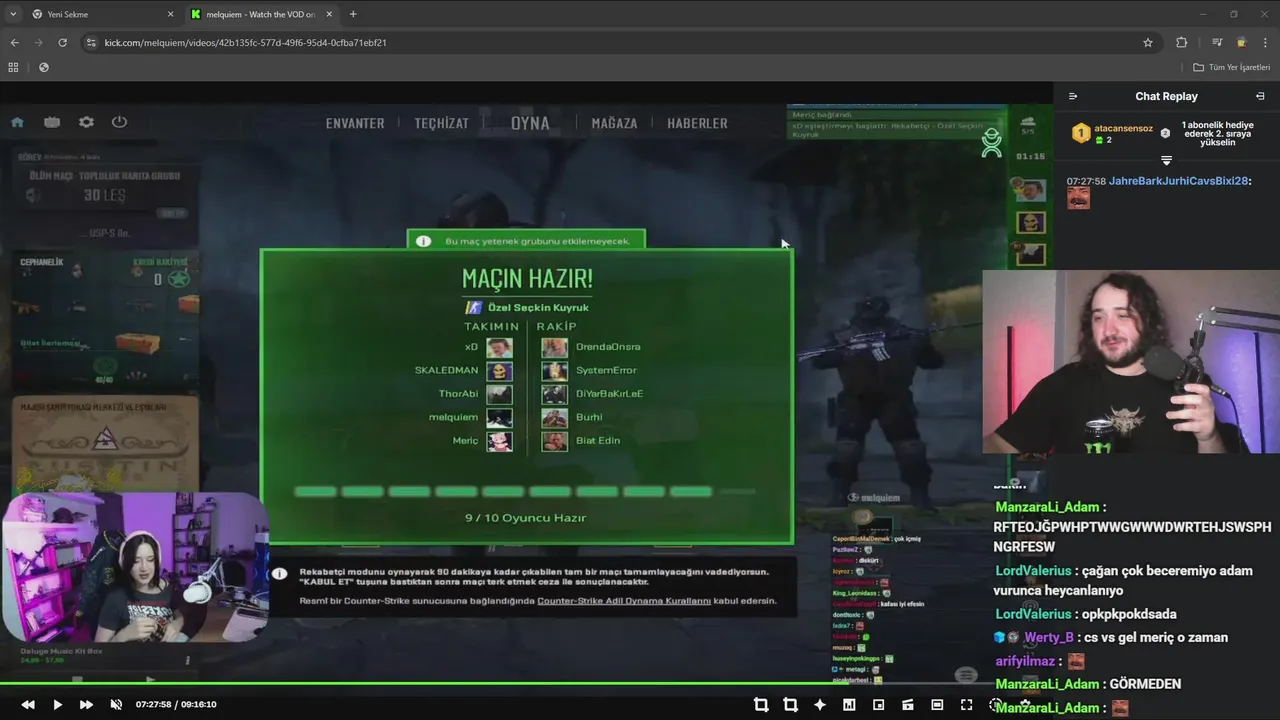Open the MAĞAZA tab in game menu
The image size is (1280, 720).
click(x=614, y=123)
